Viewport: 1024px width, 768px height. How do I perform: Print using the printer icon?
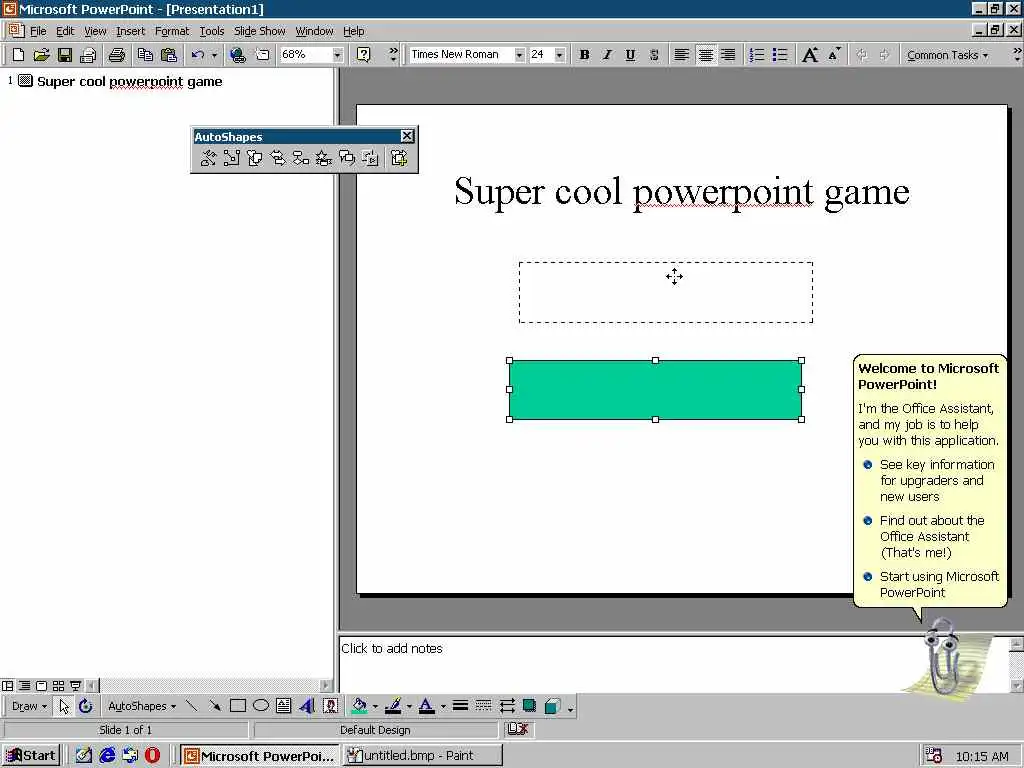tap(116, 55)
